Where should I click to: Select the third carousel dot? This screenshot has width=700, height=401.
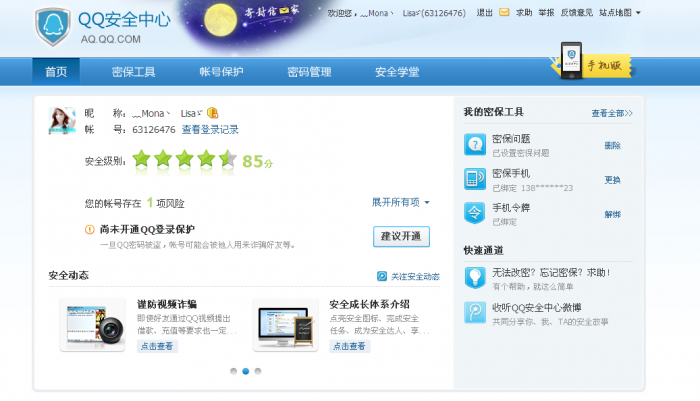pyautogui.click(x=258, y=371)
